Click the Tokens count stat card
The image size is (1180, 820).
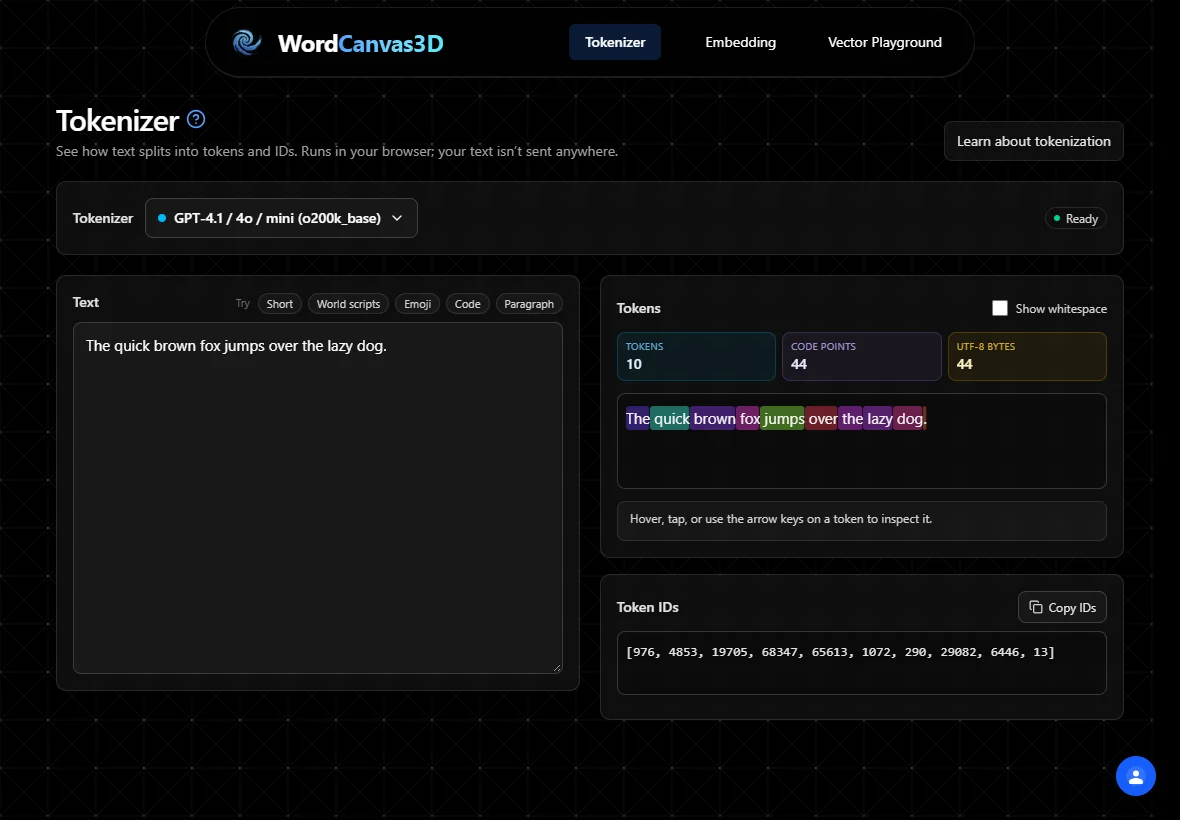click(696, 357)
